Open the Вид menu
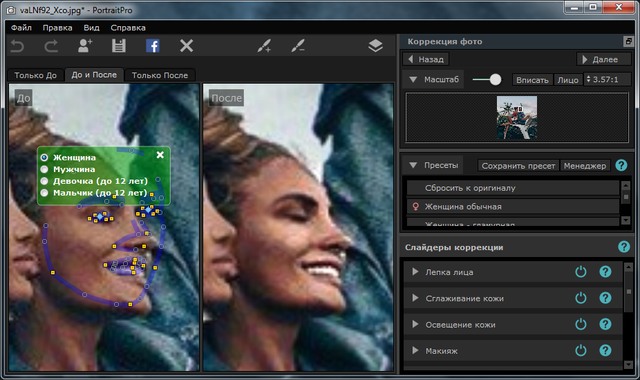 click(x=91, y=28)
